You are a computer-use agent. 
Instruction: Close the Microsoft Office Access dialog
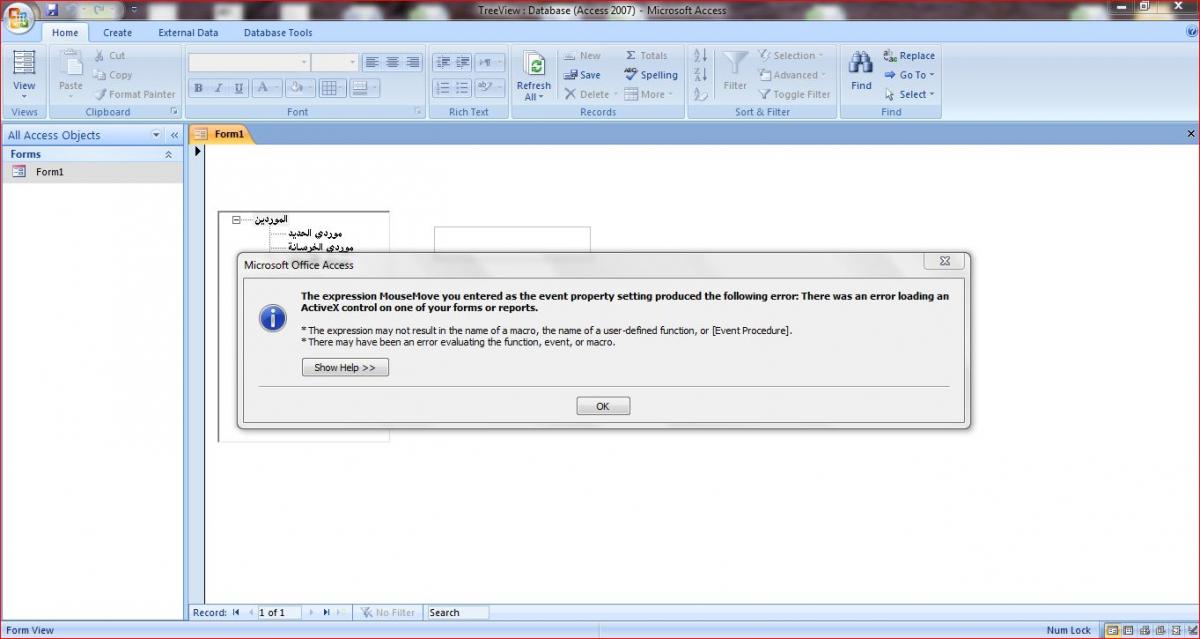(x=944, y=262)
